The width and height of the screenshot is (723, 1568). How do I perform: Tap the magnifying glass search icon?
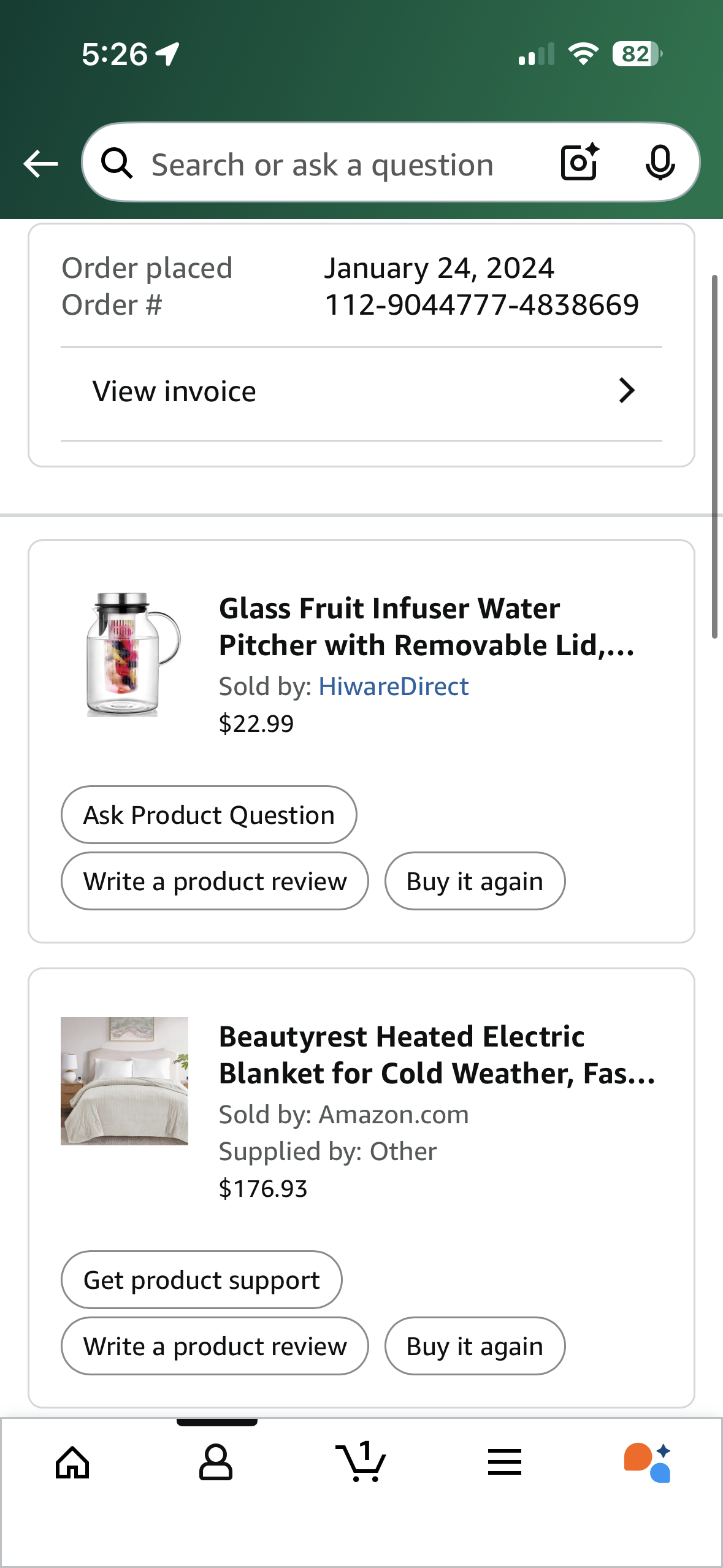(x=117, y=163)
